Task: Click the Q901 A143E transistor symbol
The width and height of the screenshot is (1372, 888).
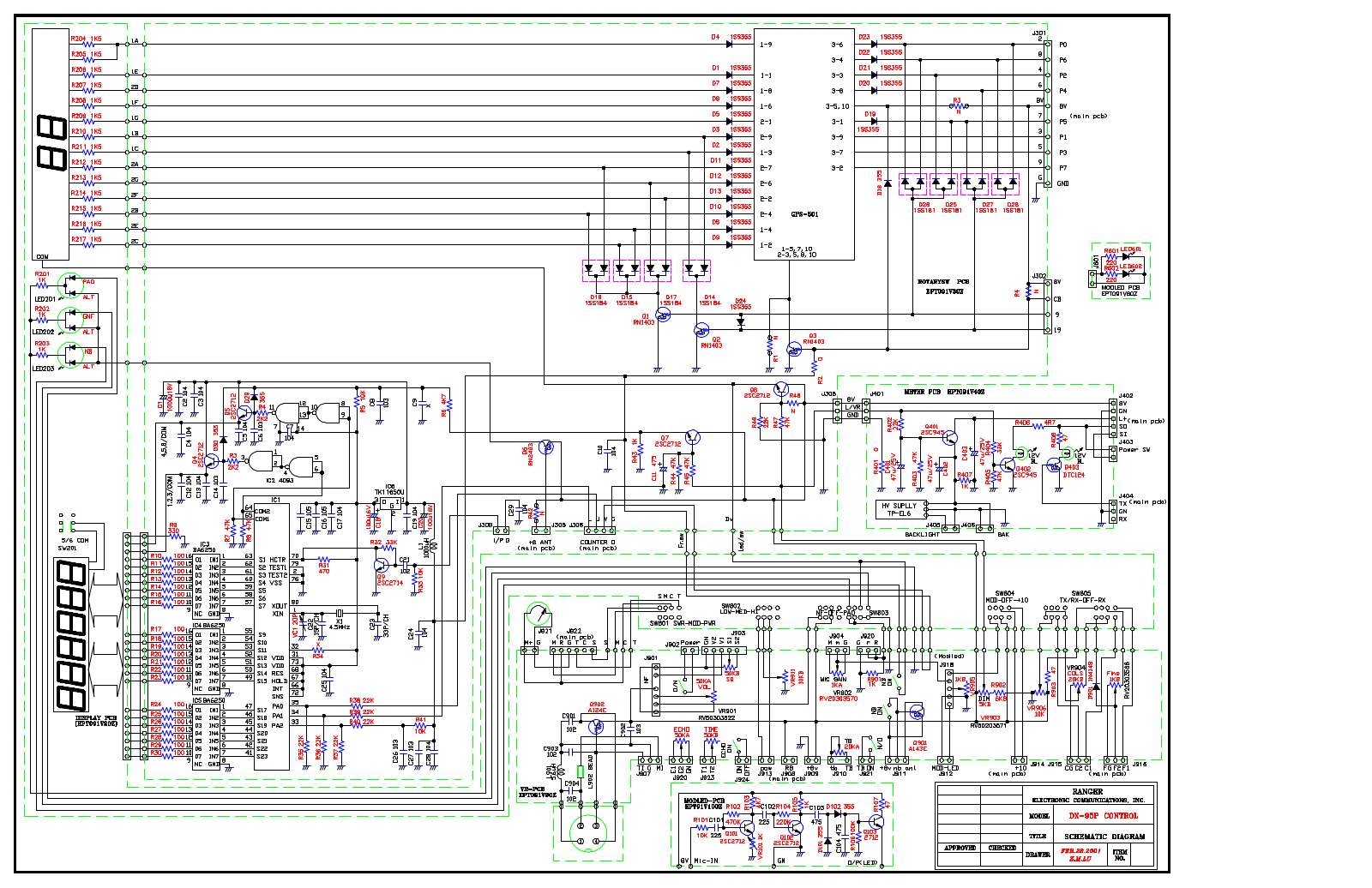Action: (x=917, y=712)
